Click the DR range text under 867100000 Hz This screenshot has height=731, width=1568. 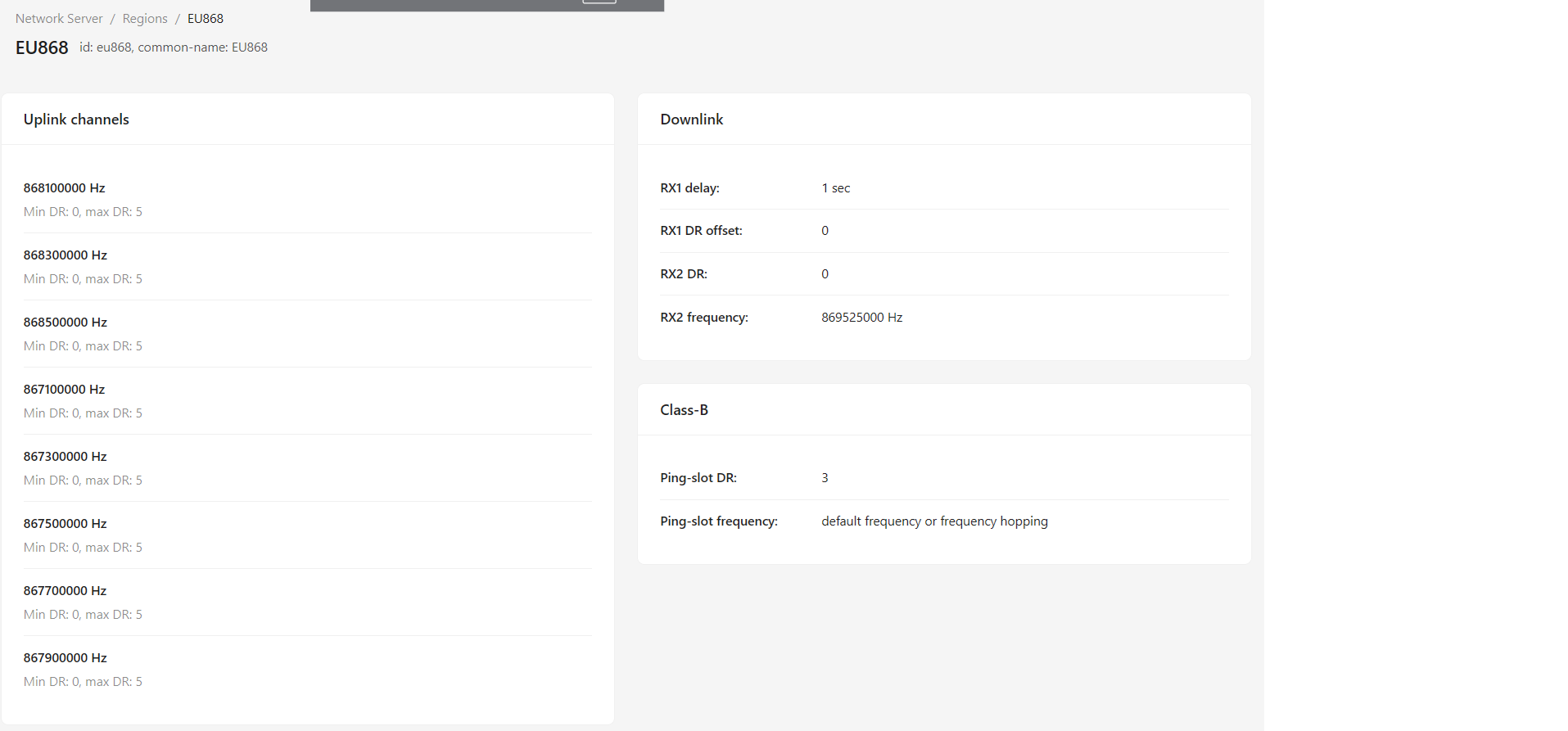83,413
